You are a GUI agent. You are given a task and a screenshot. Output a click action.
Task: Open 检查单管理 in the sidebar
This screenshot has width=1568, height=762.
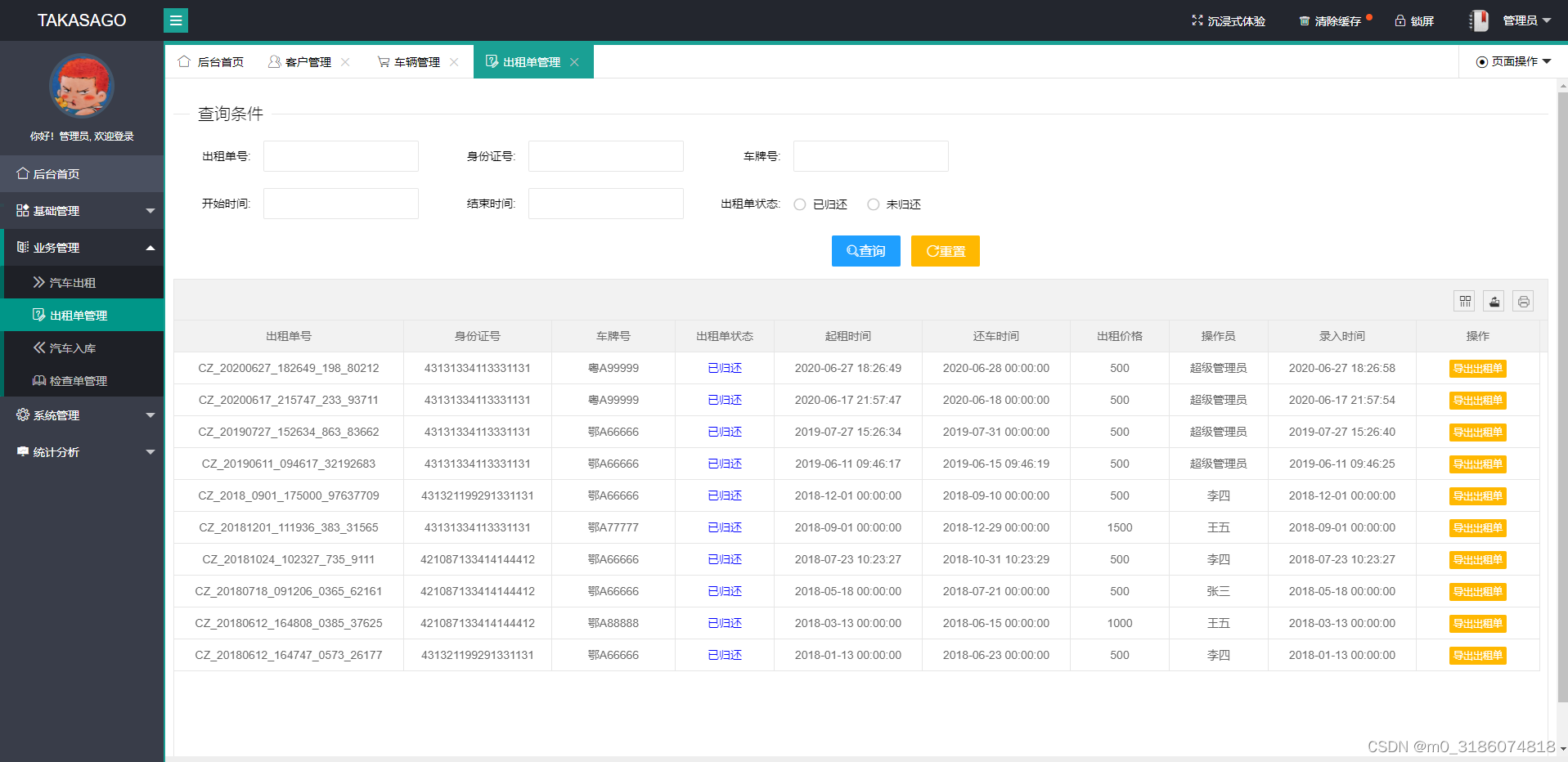(x=83, y=380)
